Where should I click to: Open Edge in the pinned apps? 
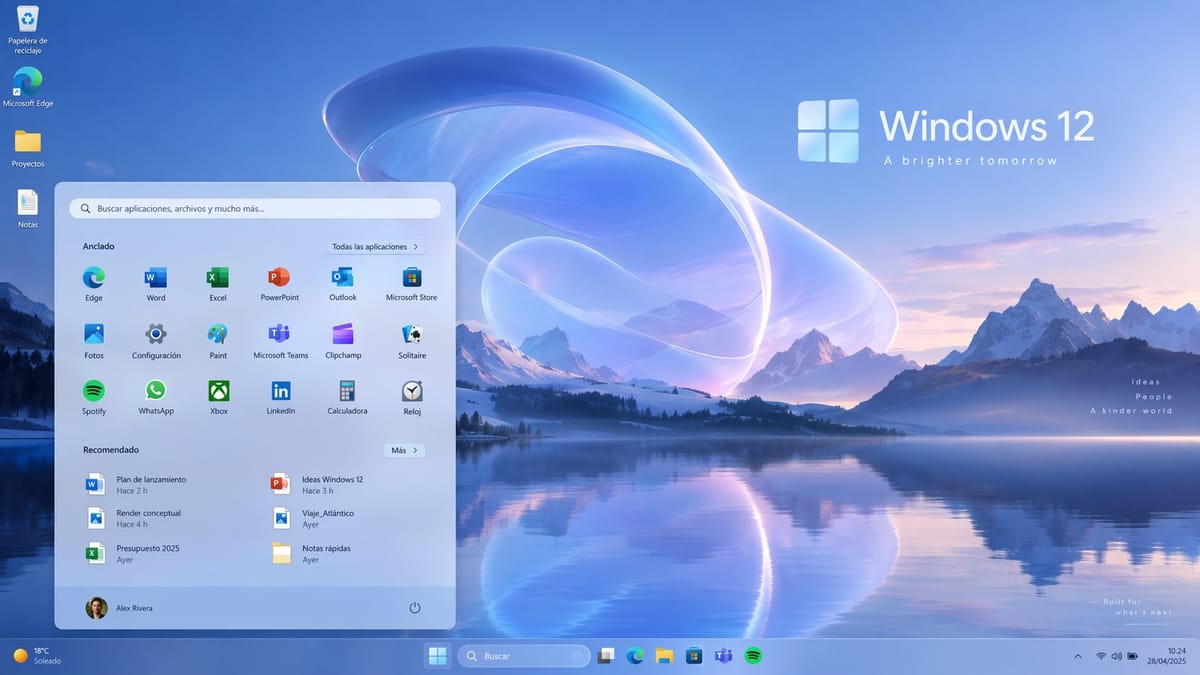click(94, 283)
